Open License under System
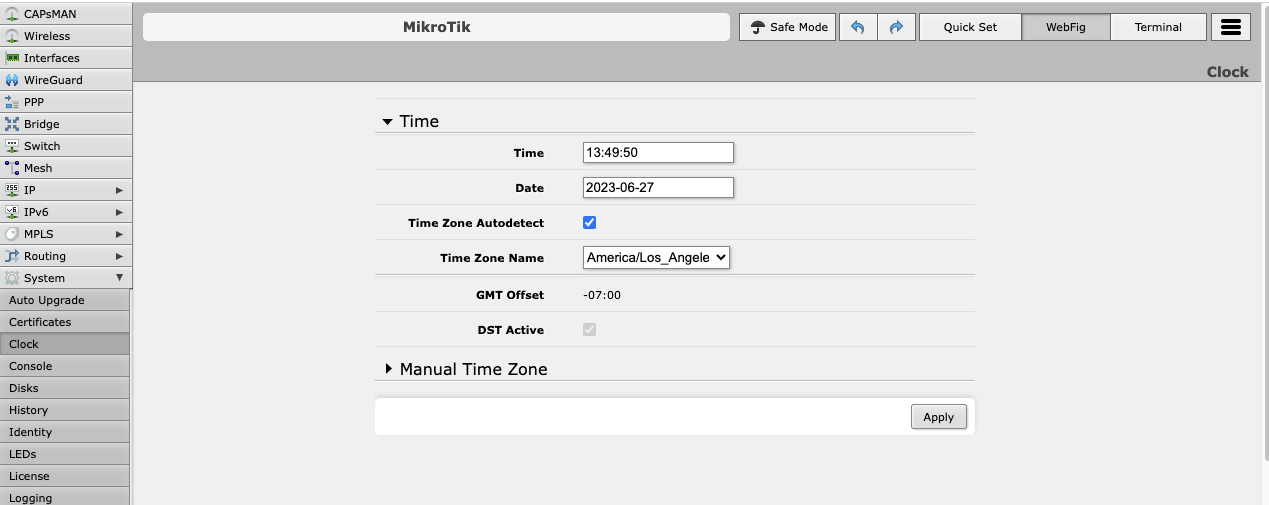1269x505 pixels. click(x=65, y=476)
